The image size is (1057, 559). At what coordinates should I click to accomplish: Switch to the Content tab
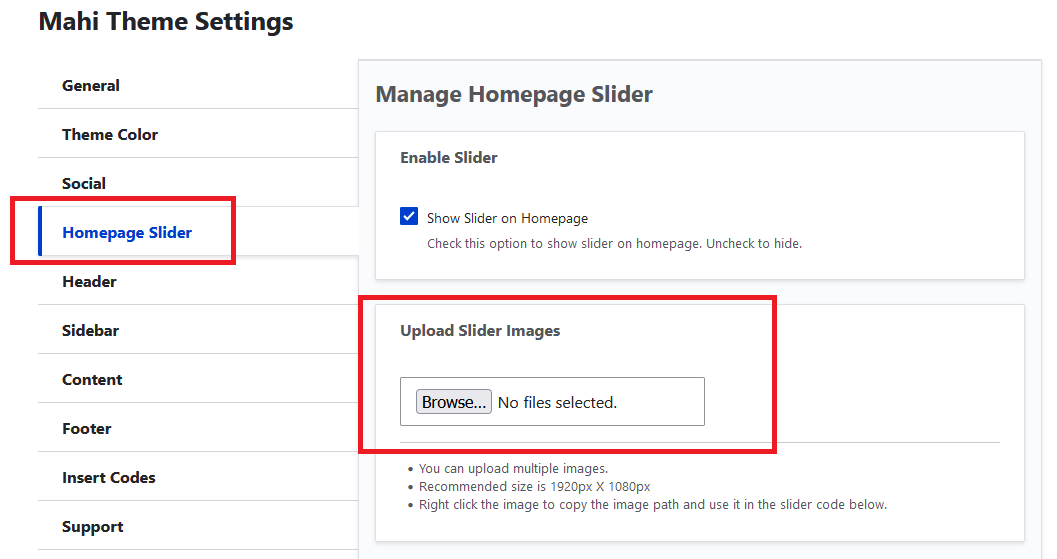coord(92,380)
